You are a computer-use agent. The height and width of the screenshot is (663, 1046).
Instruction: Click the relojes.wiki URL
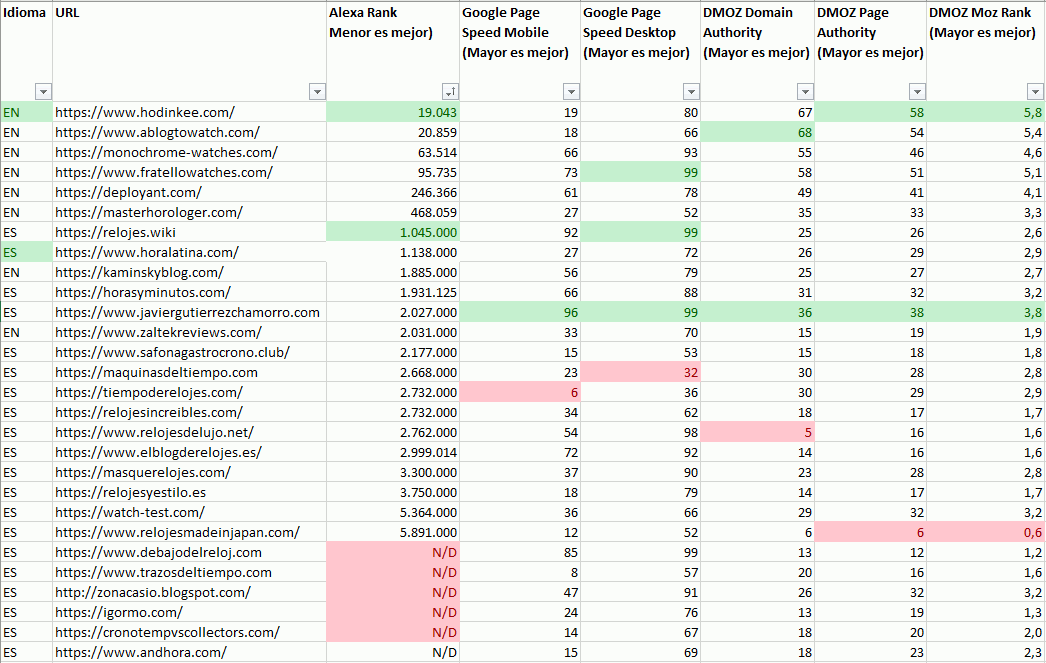(115, 232)
